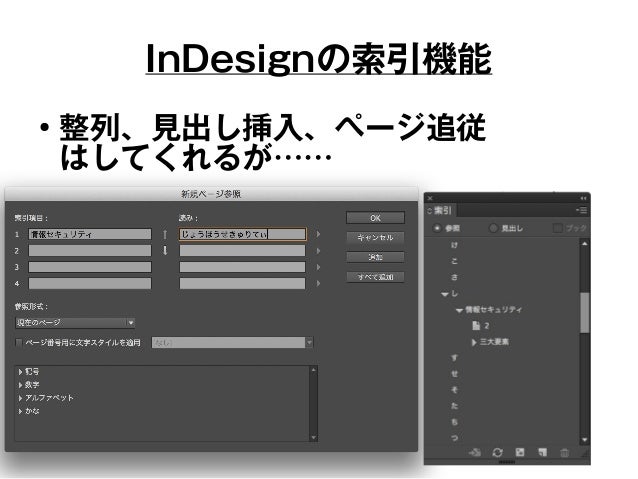The image size is (638, 479).
Task: Click trash delete icon in index panel
Action: [564, 453]
